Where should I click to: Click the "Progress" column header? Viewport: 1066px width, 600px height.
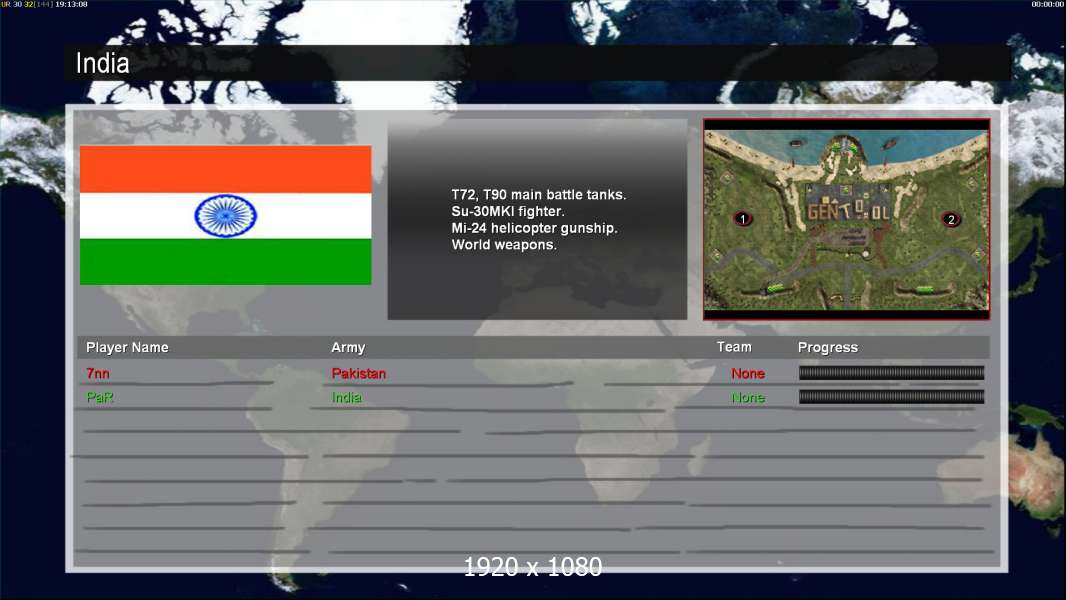click(x=827, y=347)
